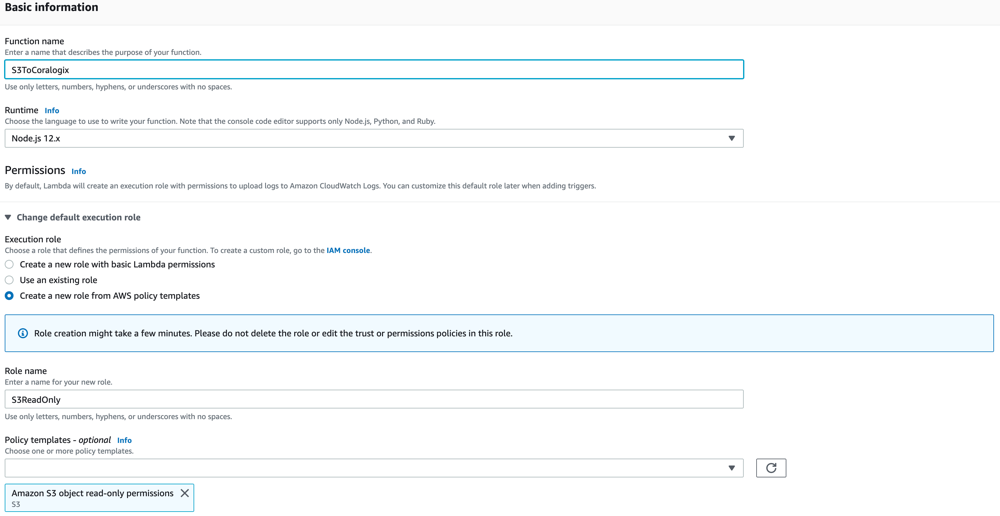Click the Permissions heading text
Viewport: 1000px width, 516px height.
coord(35,170)
